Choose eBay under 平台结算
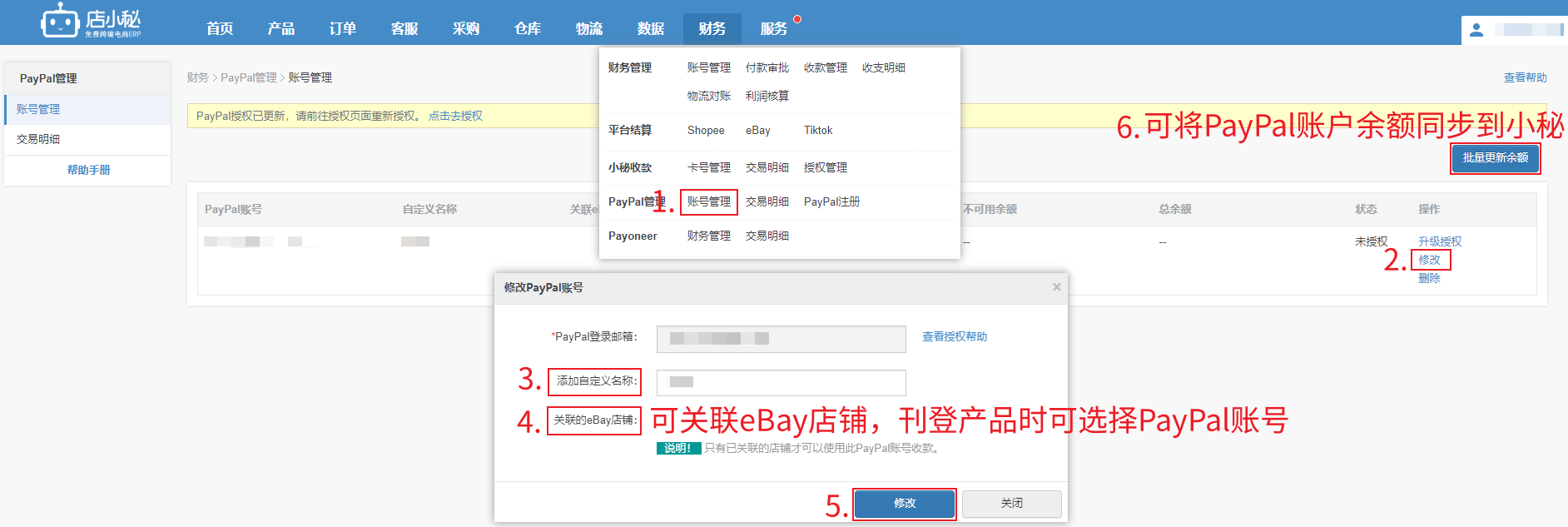1568x527 pixels. tap(758, 130)
